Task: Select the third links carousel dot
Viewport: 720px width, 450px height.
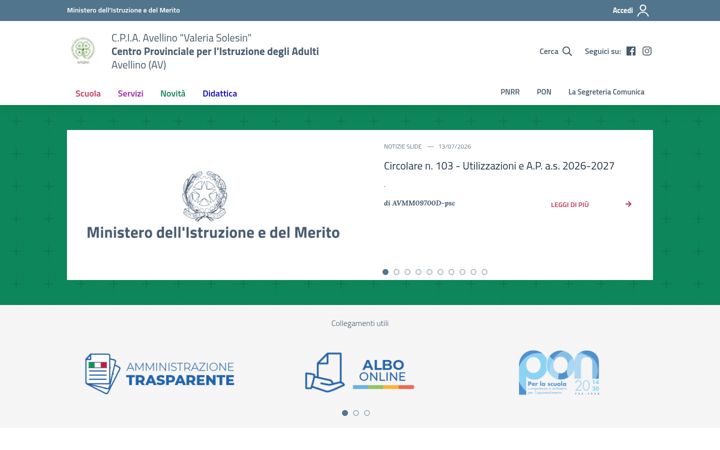Action: (367, 413)
